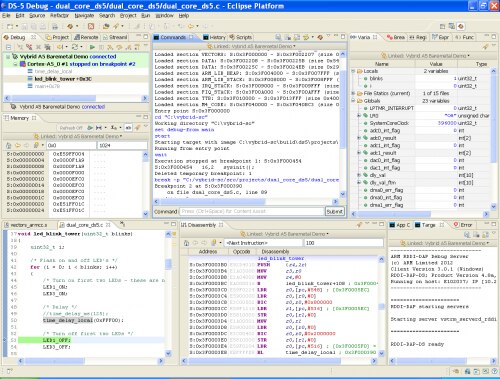Open the File menu
500x379 pixels.
click(6, 16)
